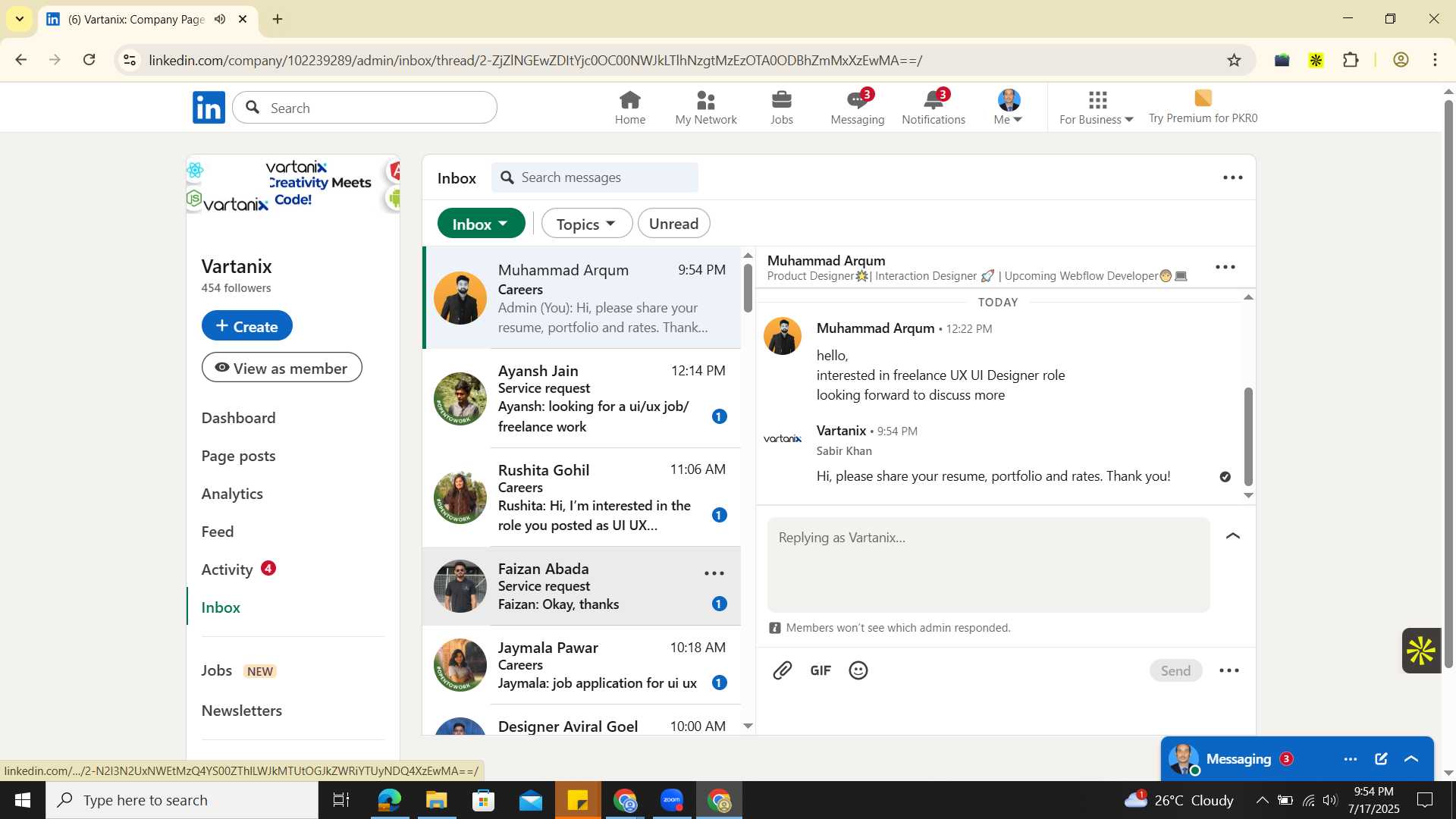Click 454 followers text

[x=236, y=288]
